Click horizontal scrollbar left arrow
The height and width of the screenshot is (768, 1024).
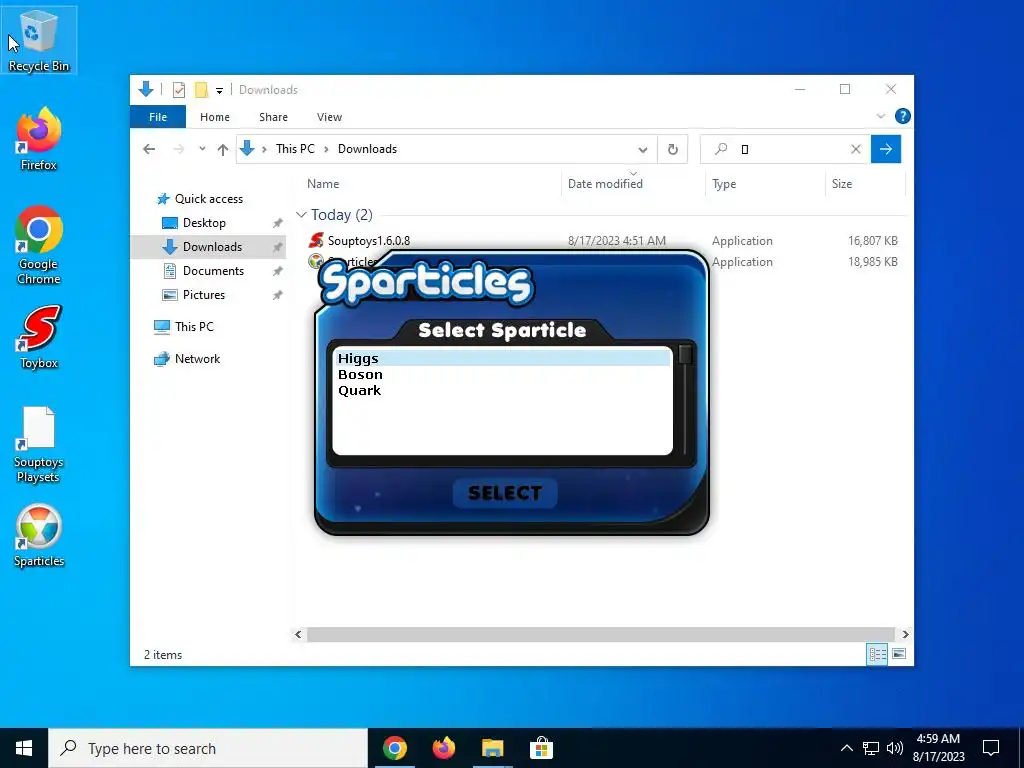[x=298, y=634]
